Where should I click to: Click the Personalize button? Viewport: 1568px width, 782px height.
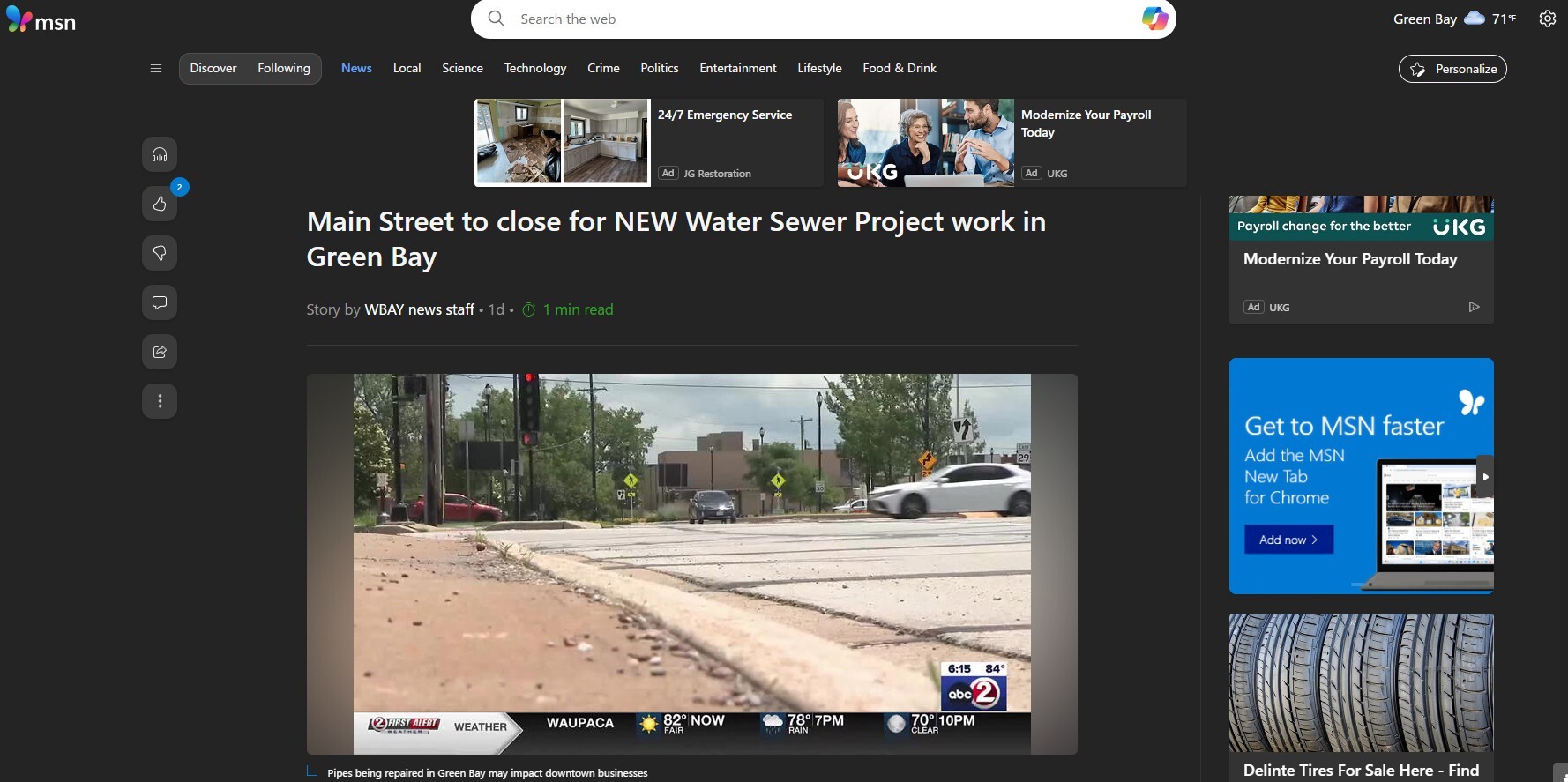pyautogui.click(x=1452, y=69)
